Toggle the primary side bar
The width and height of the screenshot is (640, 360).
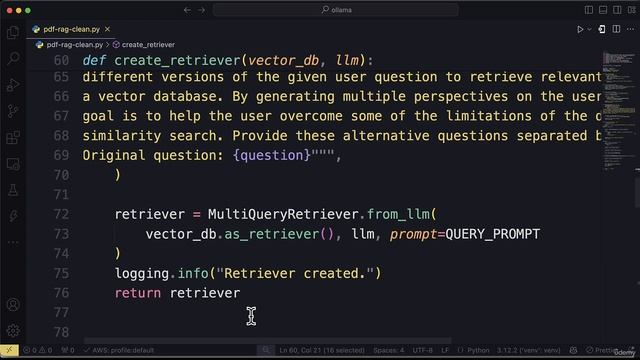pyautogui.click(x=589, y=10)
